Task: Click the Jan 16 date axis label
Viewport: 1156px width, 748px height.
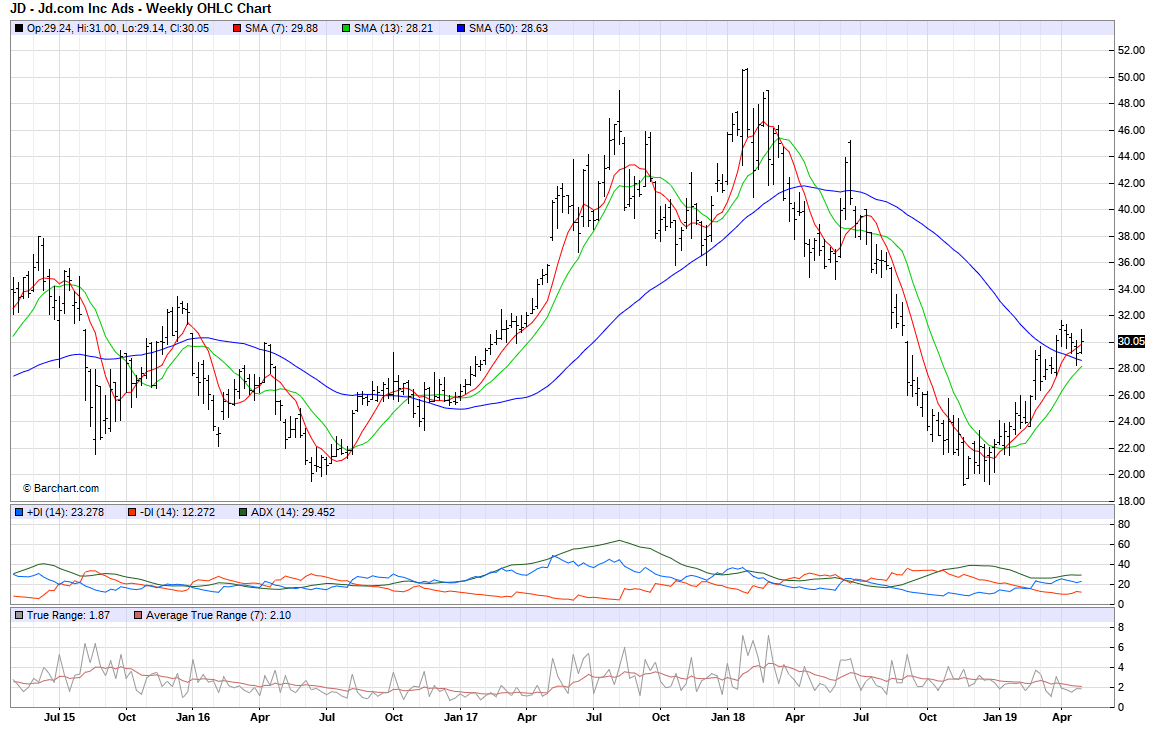Action: point(193,717)
